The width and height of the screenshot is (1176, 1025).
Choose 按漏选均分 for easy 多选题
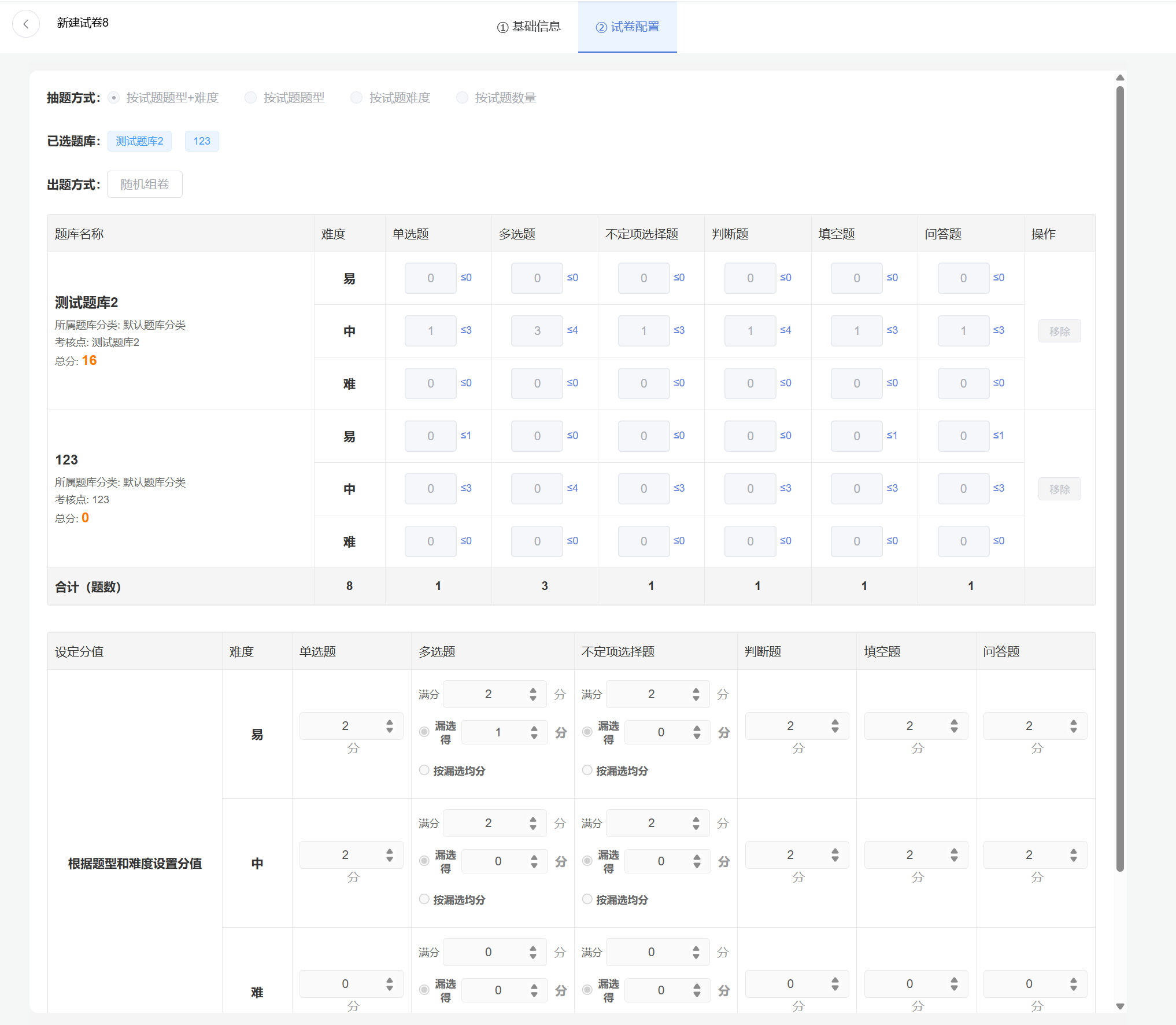[424, 770]
